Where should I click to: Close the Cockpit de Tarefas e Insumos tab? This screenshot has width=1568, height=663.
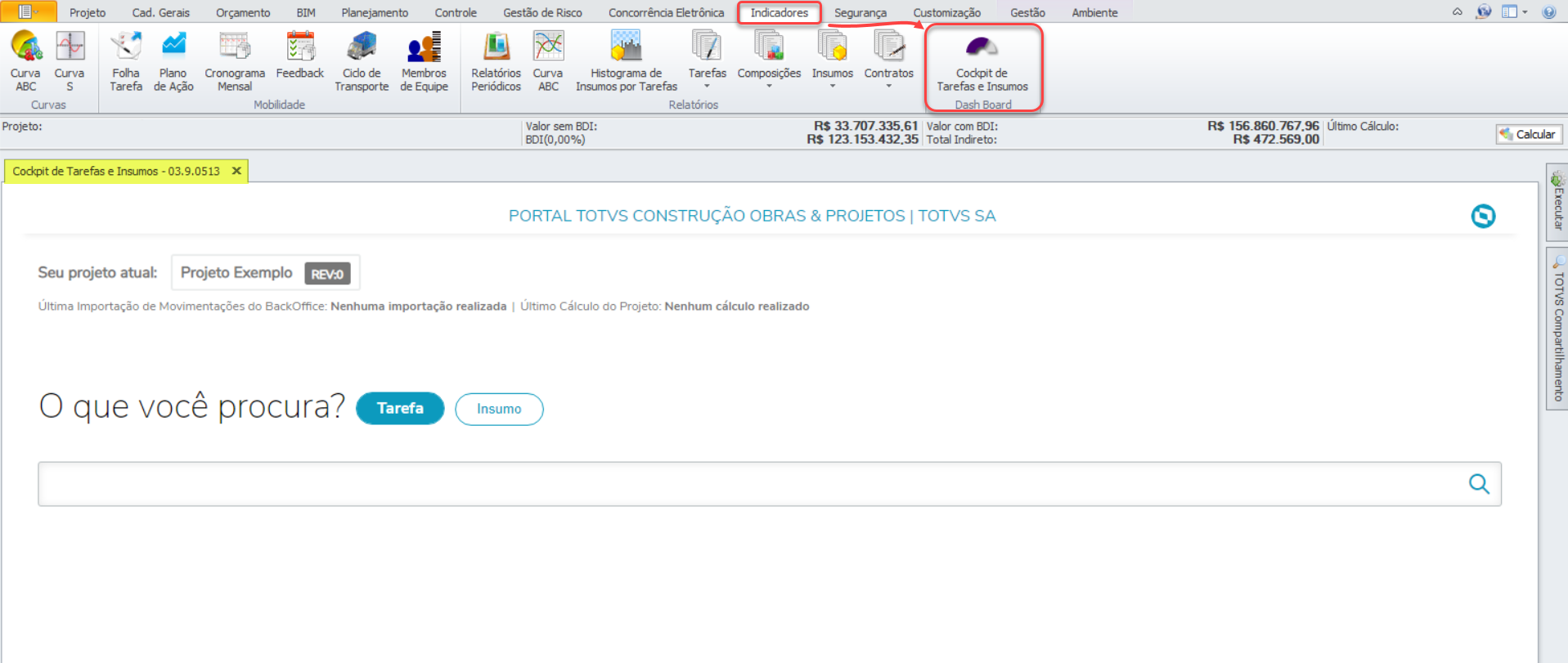click(x=236, y=171)
